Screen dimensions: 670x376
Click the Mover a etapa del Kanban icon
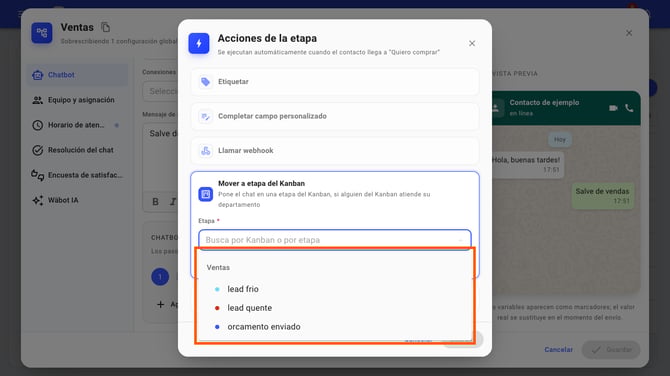[206, 194]
